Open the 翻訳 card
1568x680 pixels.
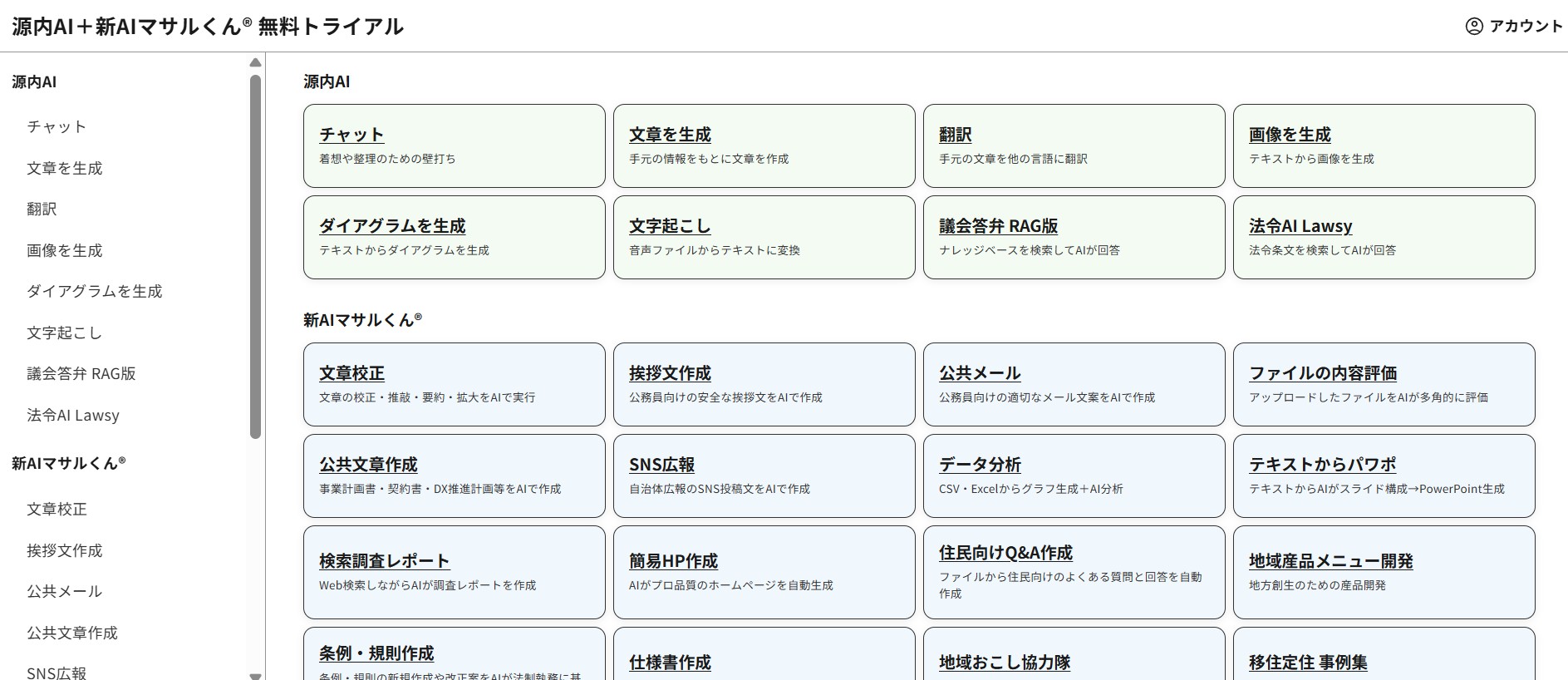[1074, 145]
